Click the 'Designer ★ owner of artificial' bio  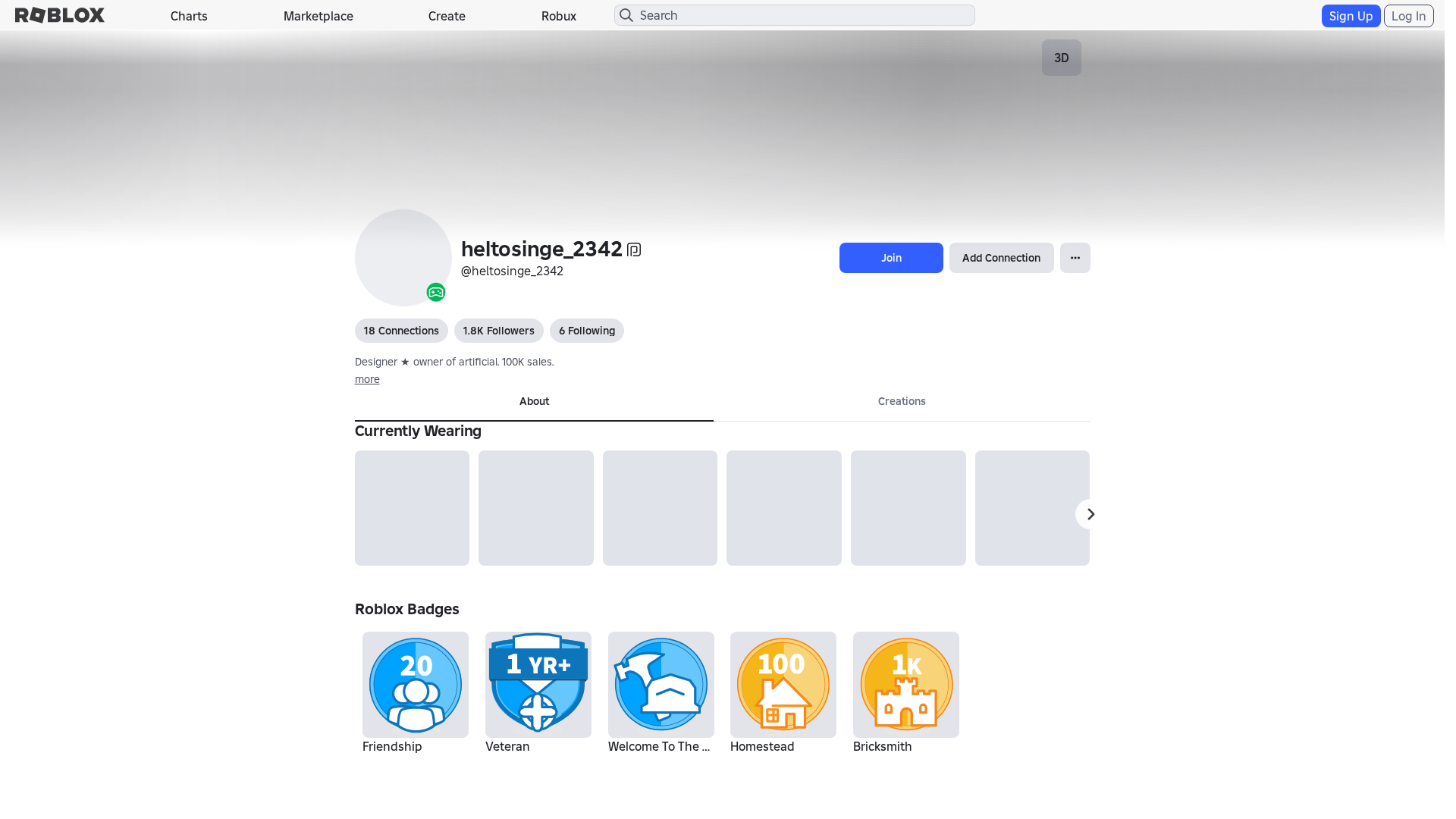454,362
